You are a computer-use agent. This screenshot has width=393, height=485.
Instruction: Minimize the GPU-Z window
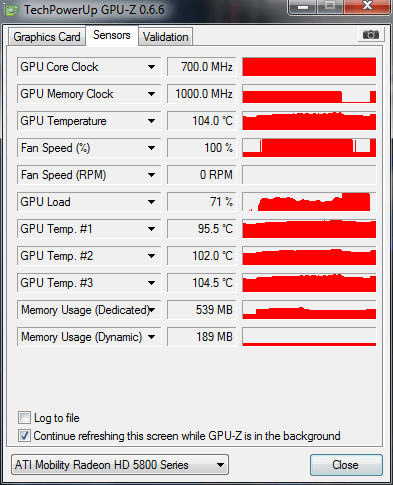(x=303, y=7)
